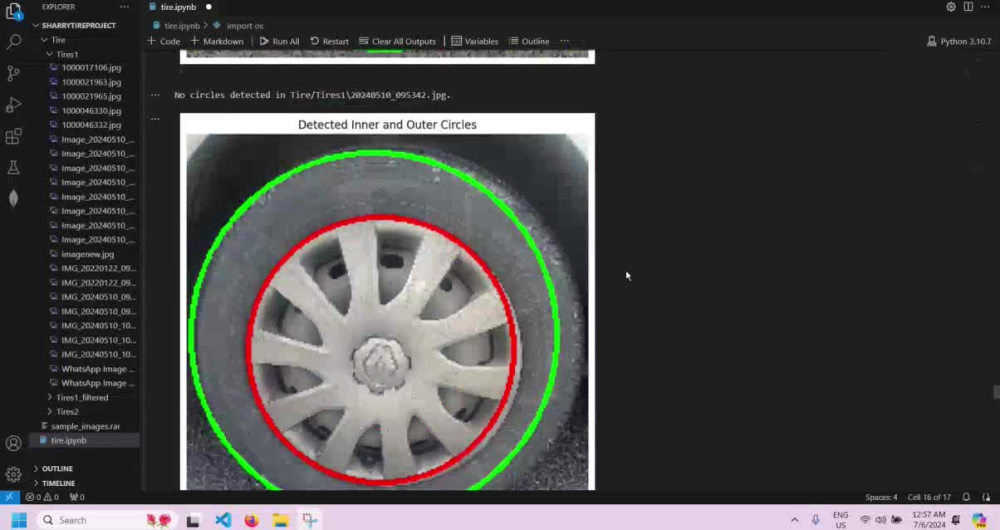Click the microphone icon in system tray
1000x530 pixels.
(x=815, y=520)
